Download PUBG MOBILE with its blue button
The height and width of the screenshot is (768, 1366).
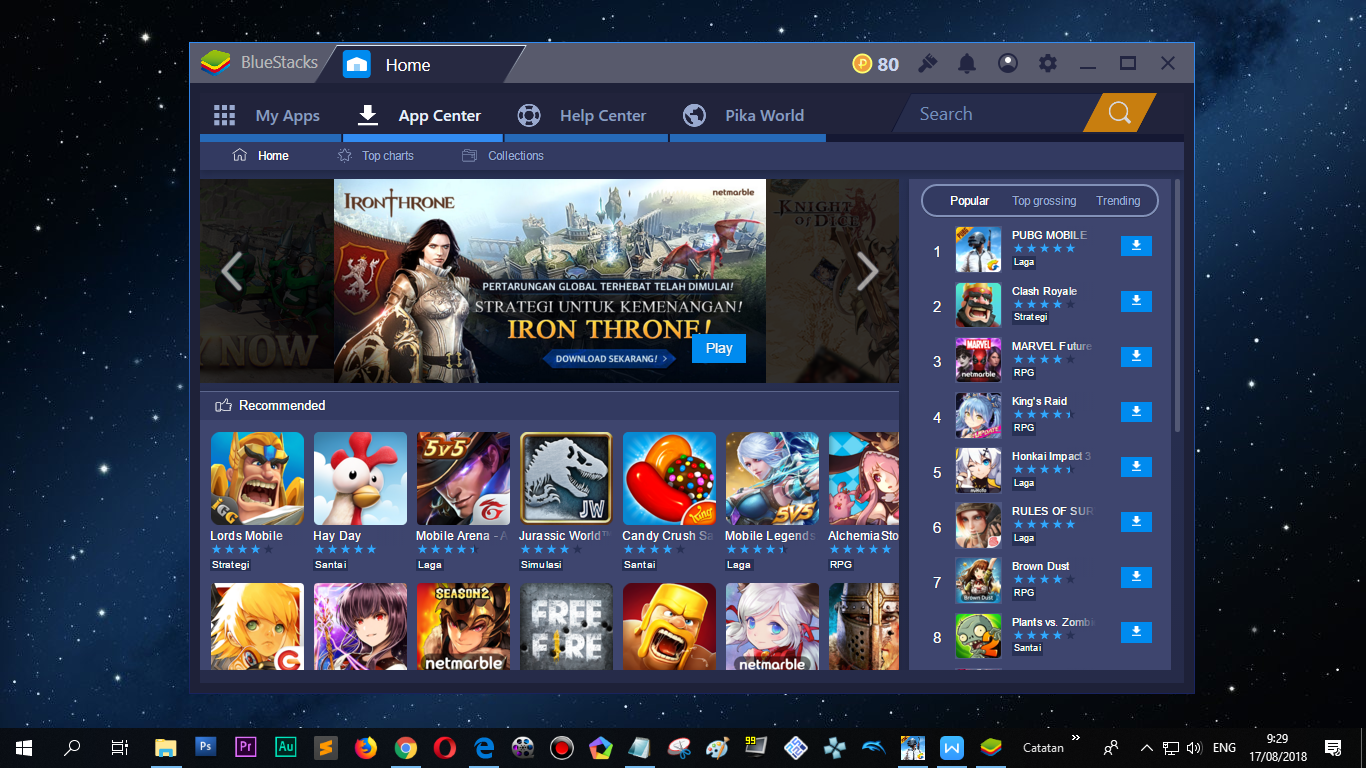1136,246
